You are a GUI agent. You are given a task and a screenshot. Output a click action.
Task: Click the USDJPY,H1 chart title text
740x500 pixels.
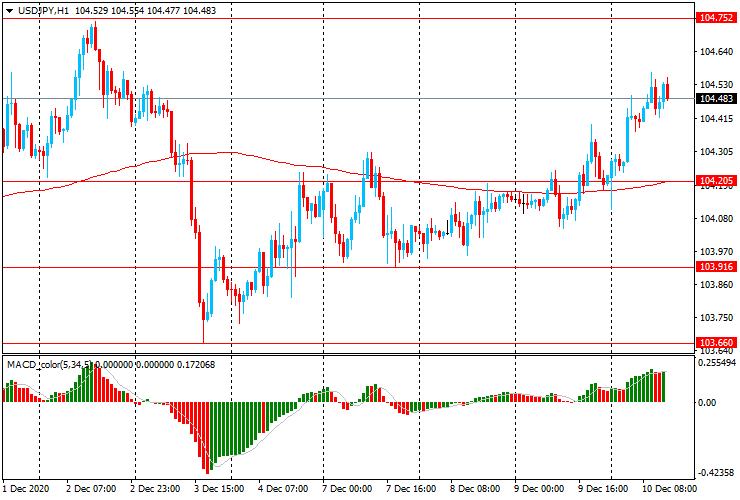44,9
